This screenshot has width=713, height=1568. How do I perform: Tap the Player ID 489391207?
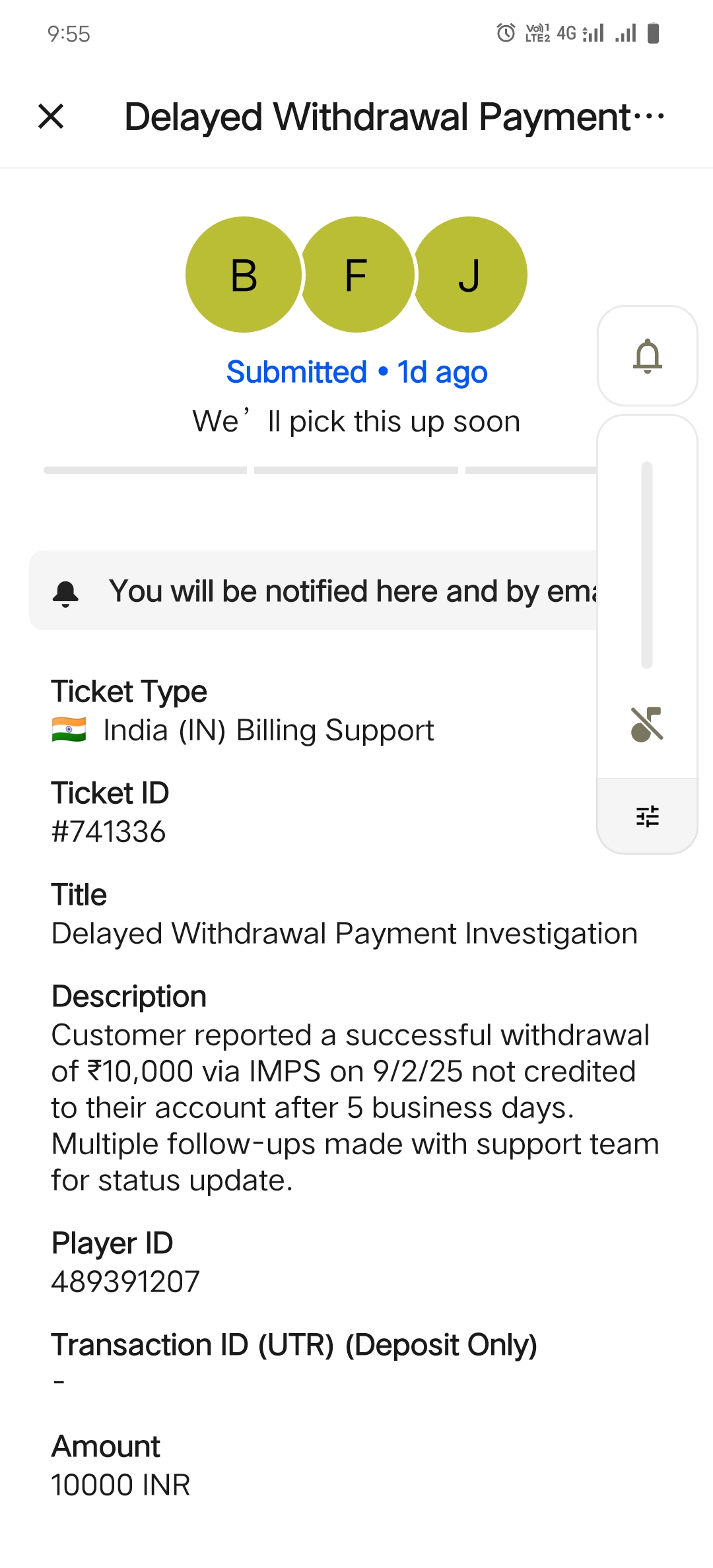125,1282
